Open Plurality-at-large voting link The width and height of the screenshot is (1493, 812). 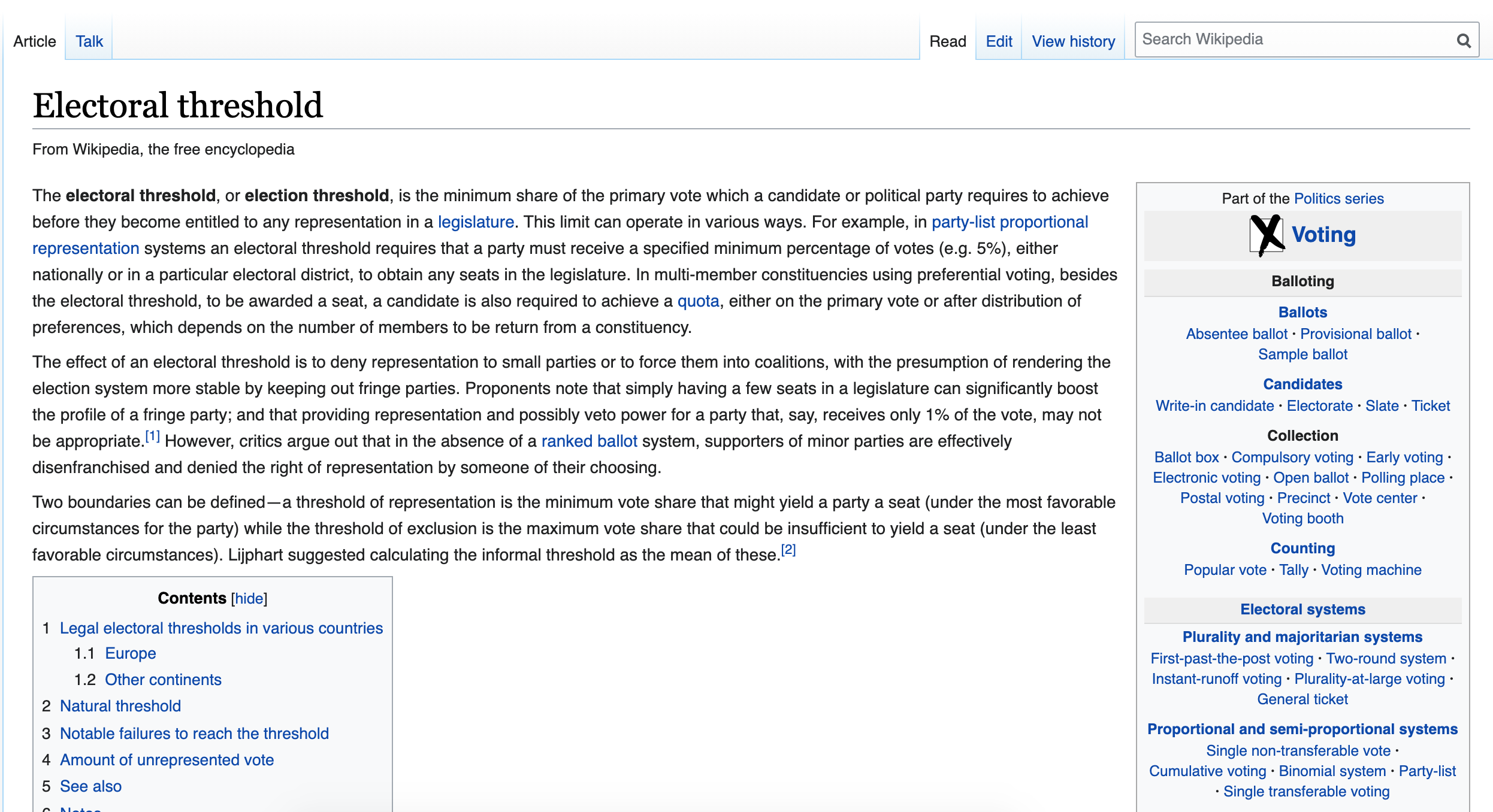click(x=1370, y=679)
